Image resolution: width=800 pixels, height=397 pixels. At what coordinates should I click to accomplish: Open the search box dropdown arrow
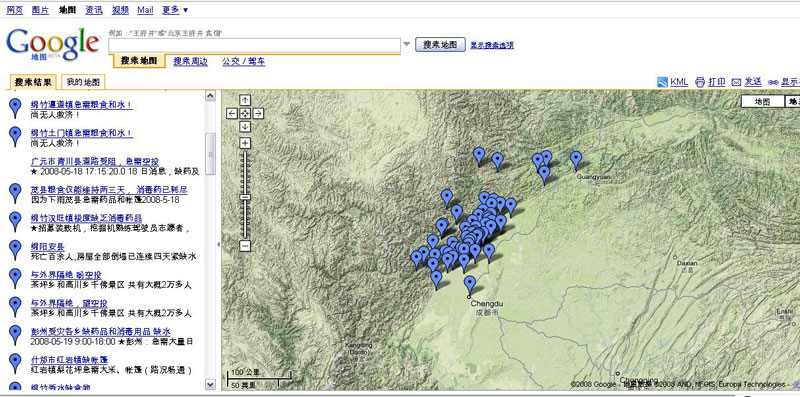(407, 44)
